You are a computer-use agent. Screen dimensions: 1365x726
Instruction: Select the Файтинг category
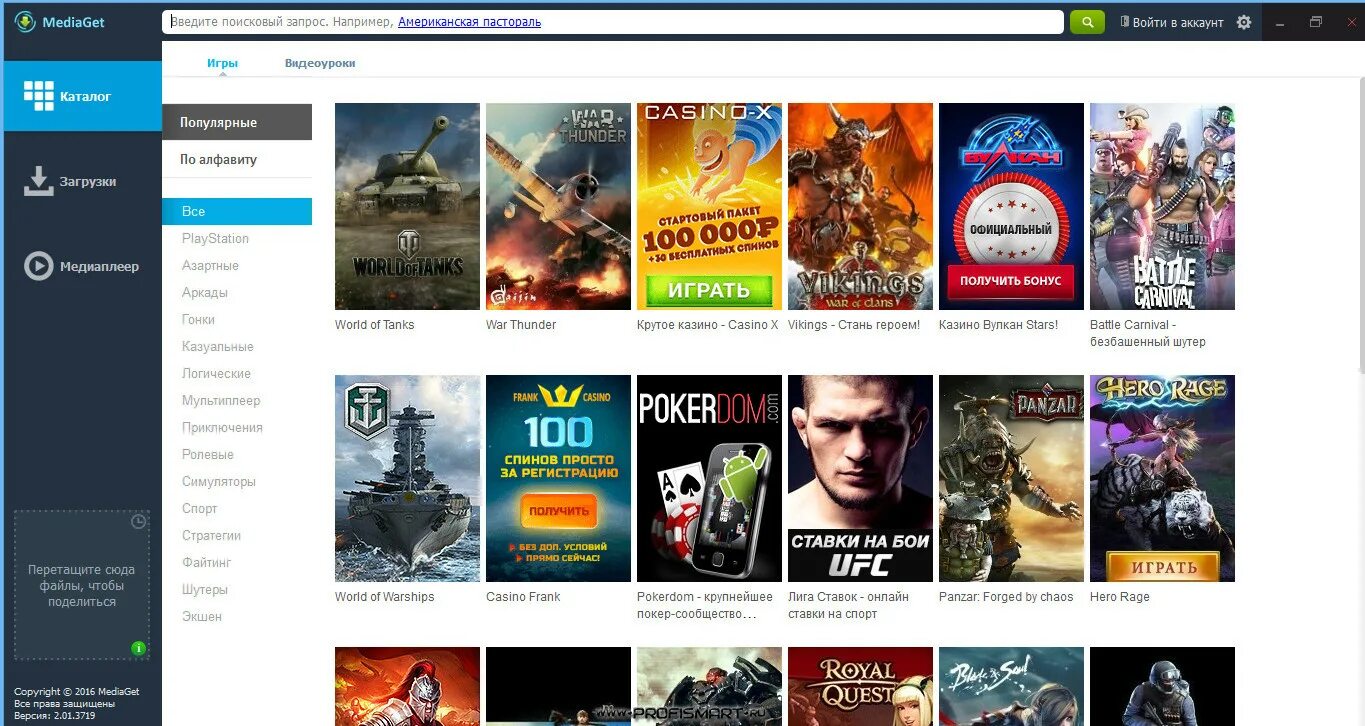[207, 562]
